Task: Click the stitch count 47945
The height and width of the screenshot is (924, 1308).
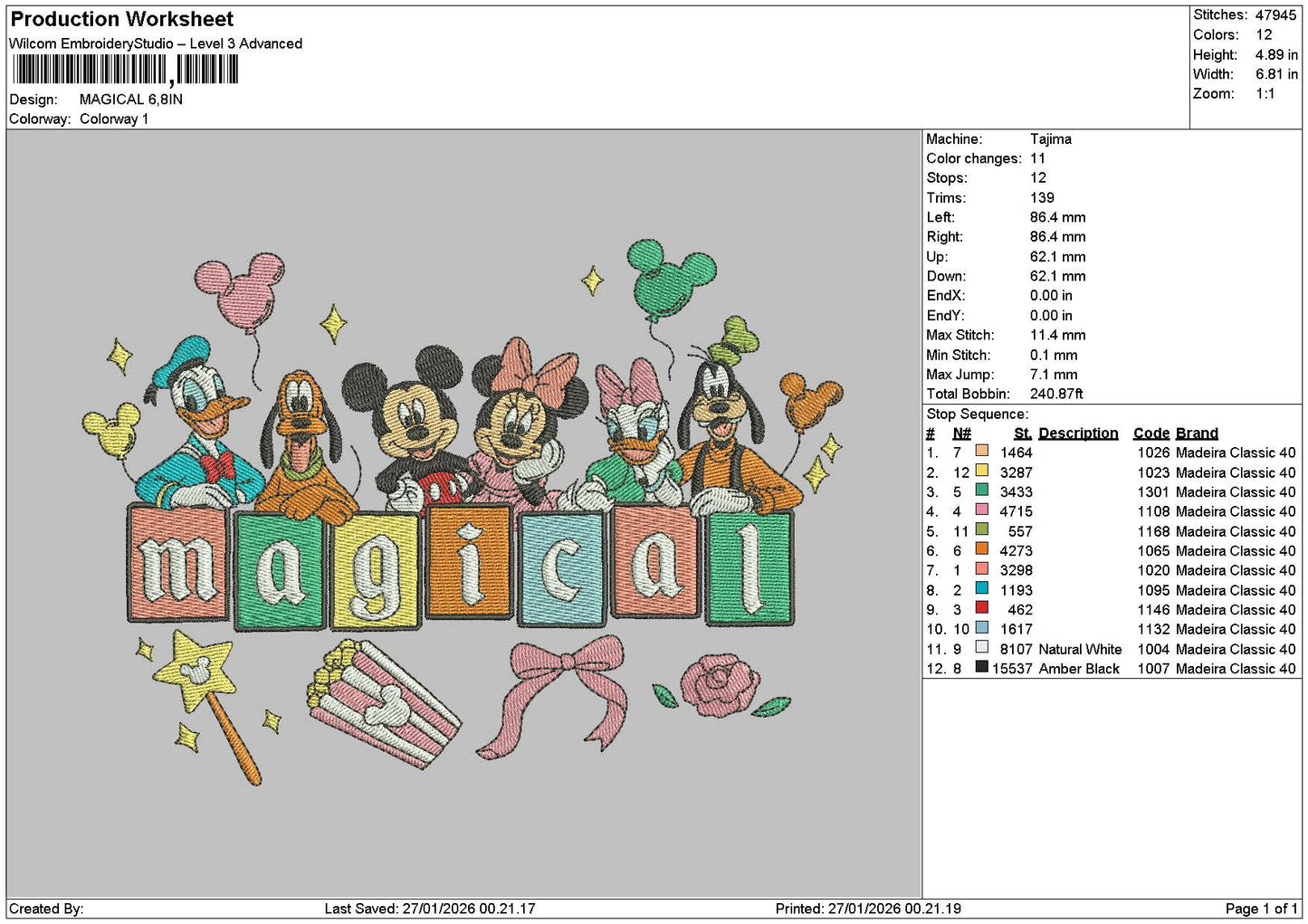Action: (1276, 15)
